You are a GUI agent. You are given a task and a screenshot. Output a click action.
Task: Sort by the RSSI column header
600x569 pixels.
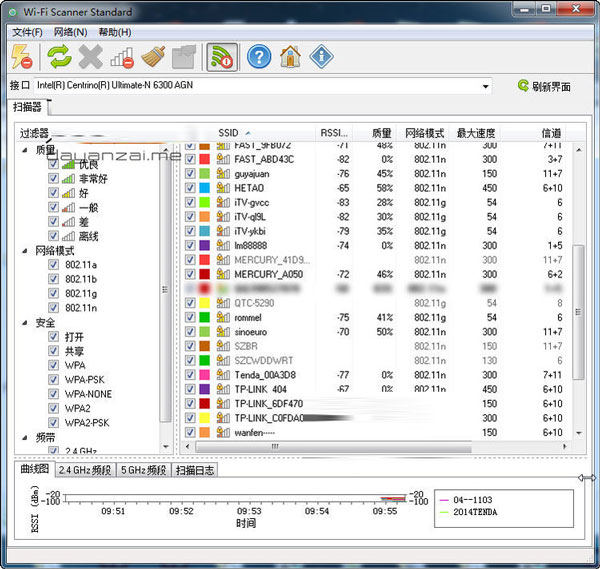click(x=334, y=133)
